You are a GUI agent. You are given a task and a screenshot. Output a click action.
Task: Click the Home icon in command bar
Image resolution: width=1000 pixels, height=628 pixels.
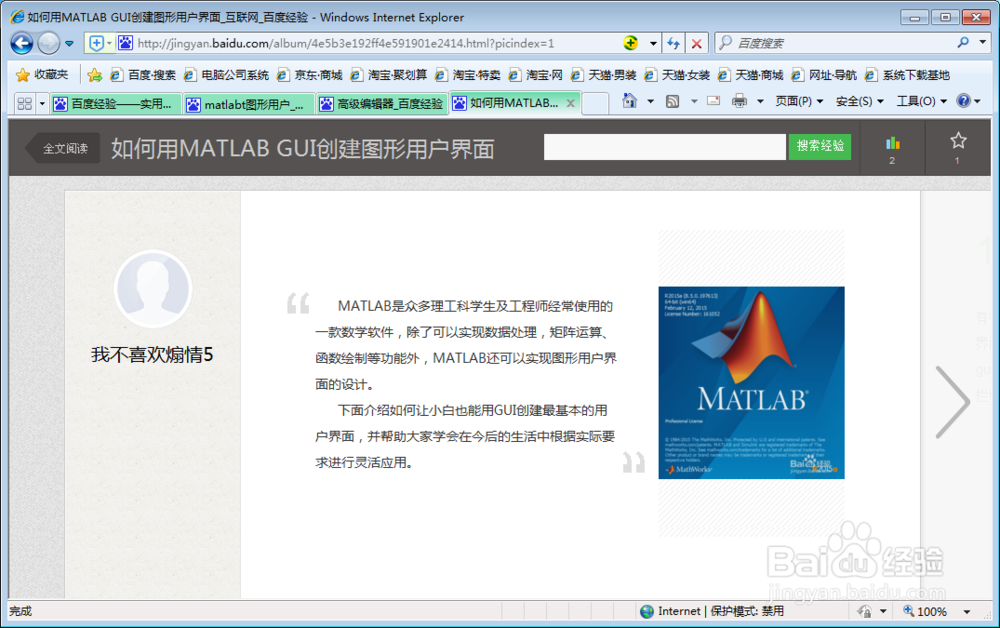(629, 101)
